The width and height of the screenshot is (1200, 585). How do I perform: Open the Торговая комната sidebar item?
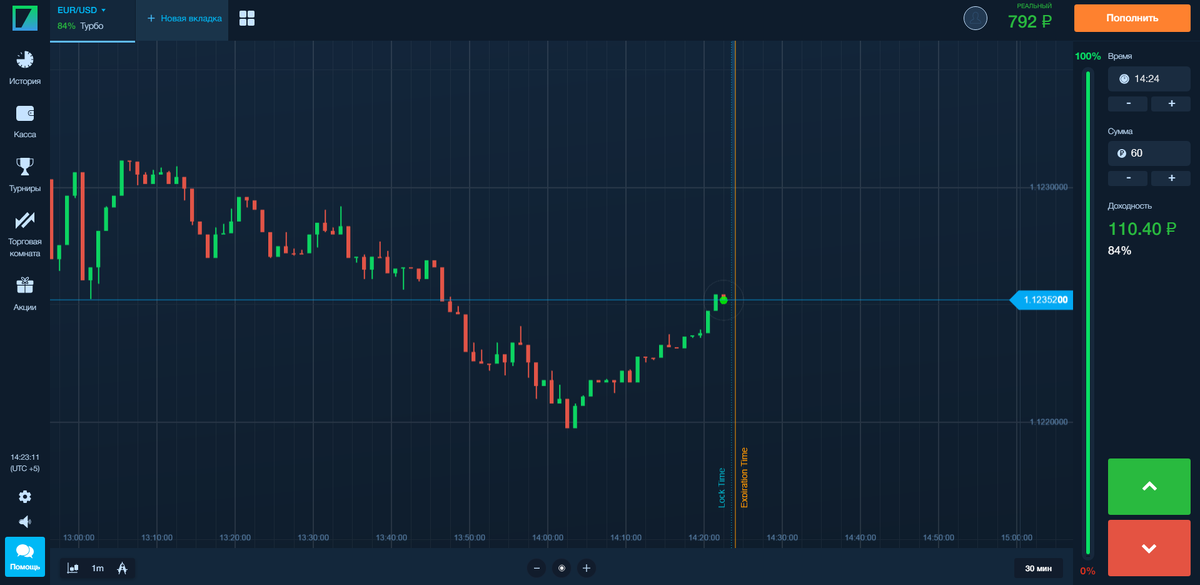click(25, 234)
